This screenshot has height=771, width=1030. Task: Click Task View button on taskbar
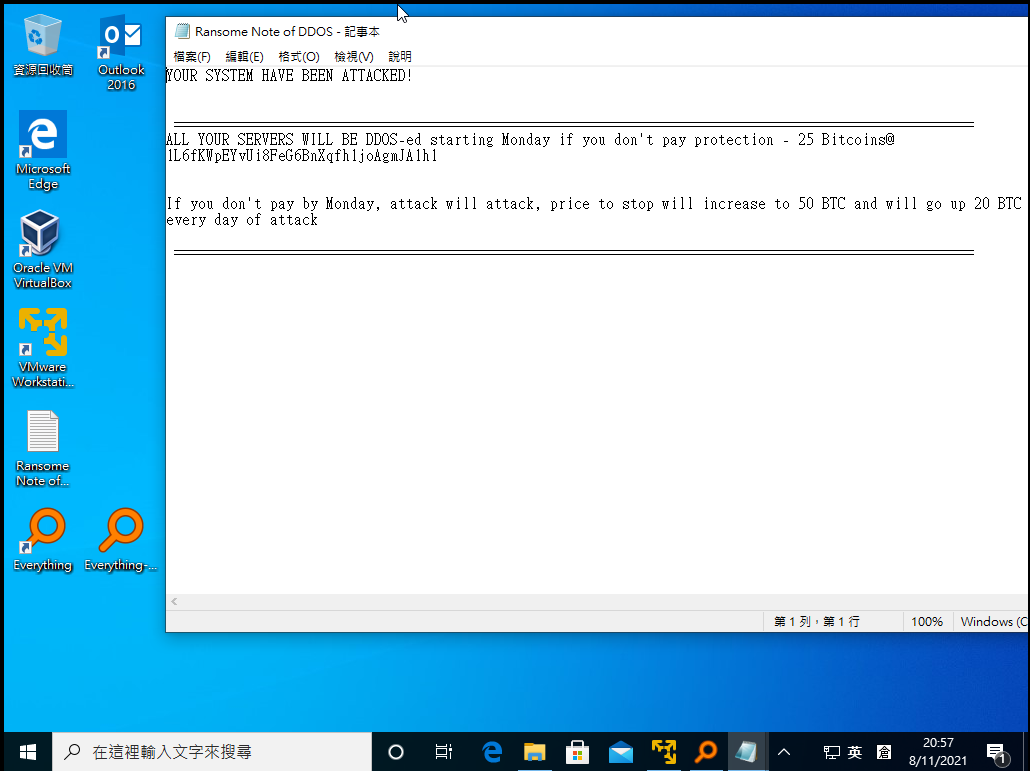click(x=444, y=752)
